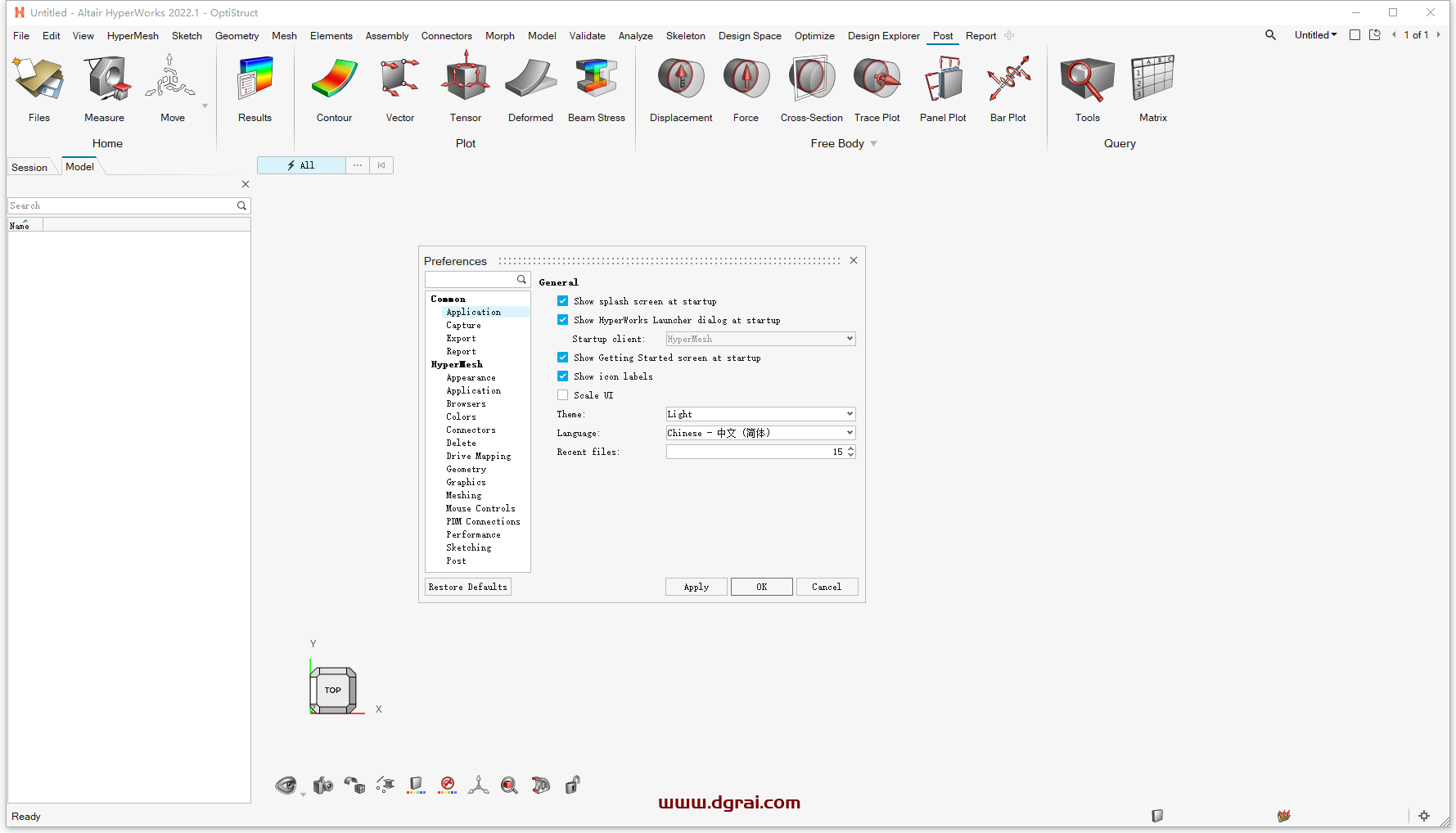
Task: Expand the Free Body group arrow
Action: pos(873,144)
